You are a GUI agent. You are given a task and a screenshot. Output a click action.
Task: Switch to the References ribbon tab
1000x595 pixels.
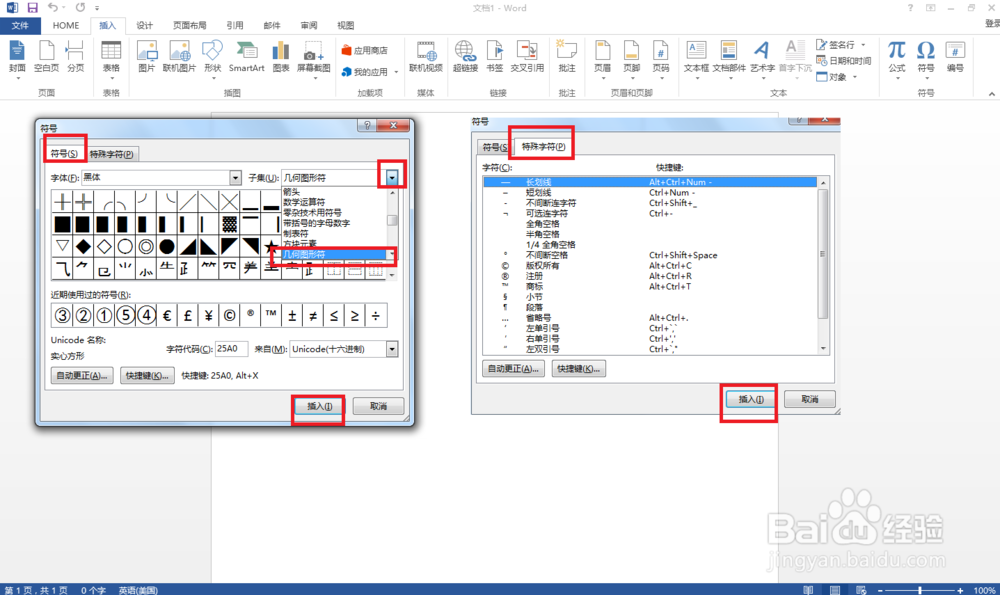(235, 26)
